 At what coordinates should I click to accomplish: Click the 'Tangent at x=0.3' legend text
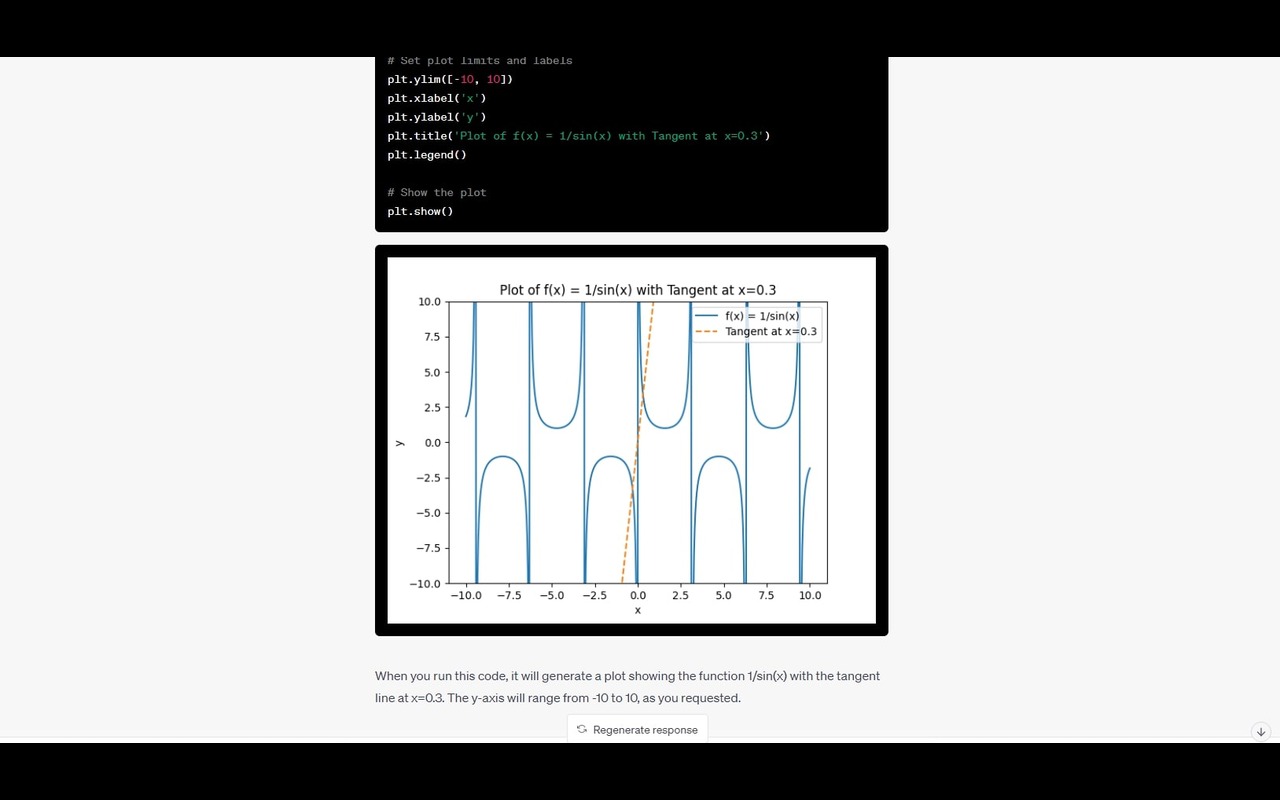point(771,332)
